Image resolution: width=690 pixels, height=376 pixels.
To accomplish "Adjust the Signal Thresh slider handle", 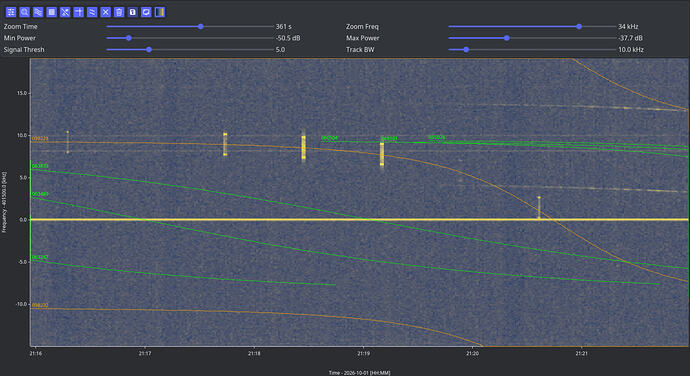I will 149,49.
